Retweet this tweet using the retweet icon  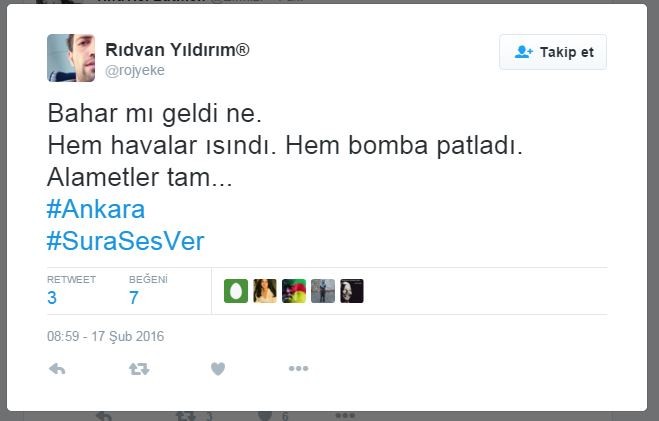[139, 369]
